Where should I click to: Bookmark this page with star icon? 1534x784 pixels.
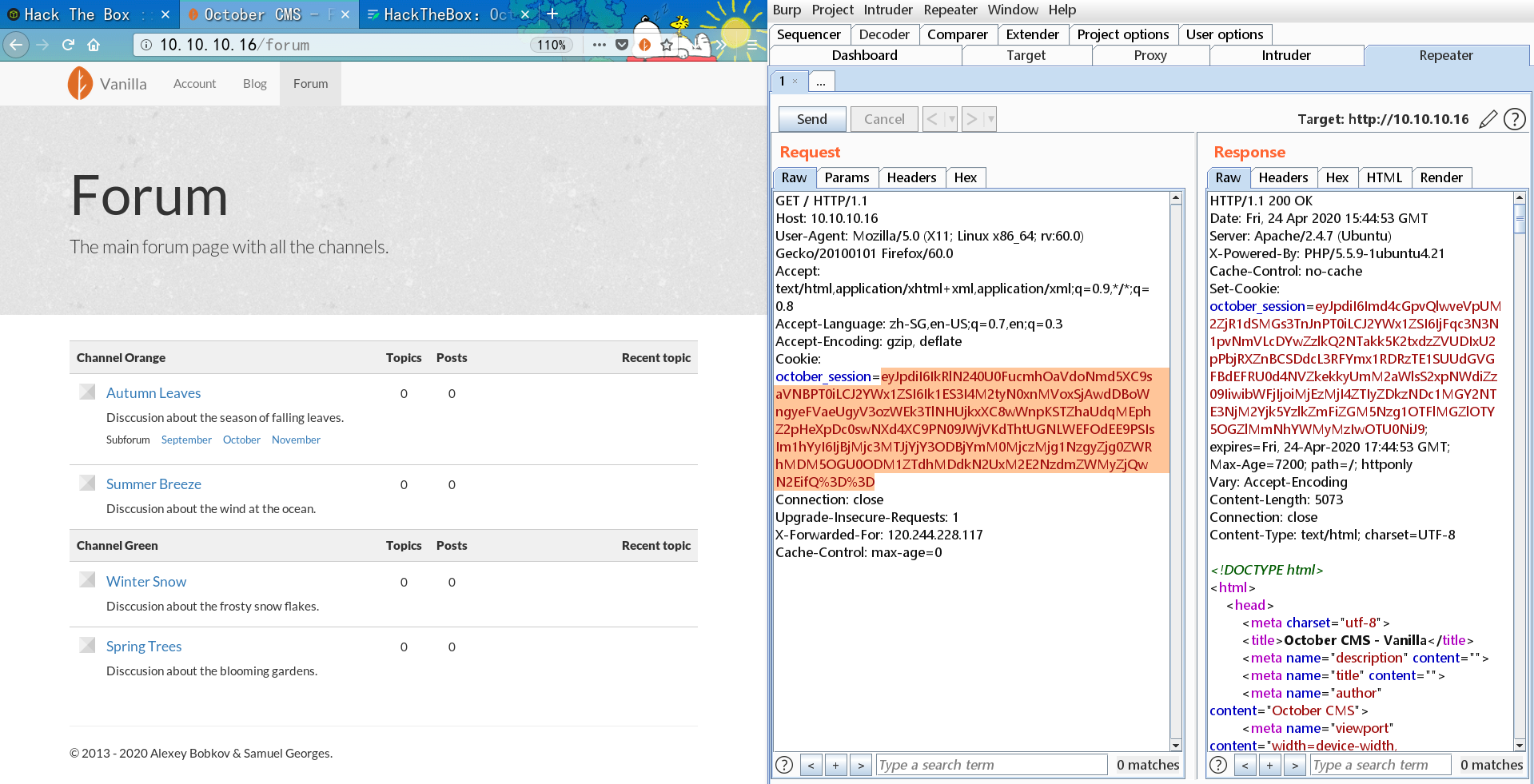click(667, 45)
